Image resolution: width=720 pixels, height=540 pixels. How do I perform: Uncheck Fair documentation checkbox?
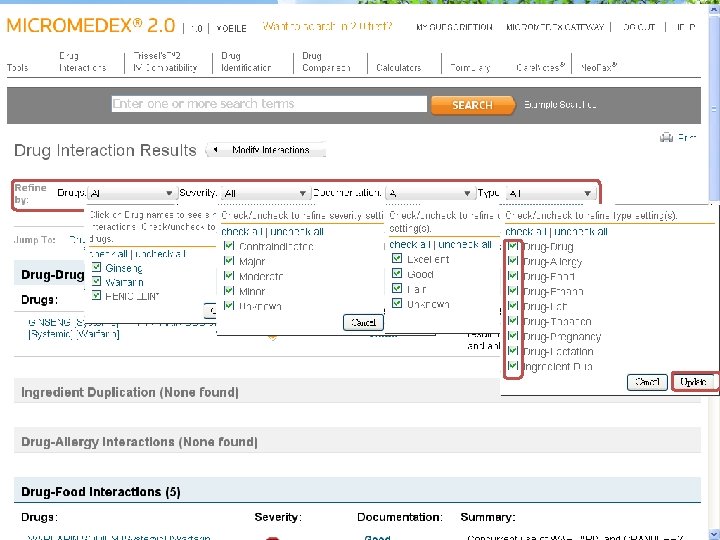(x=397, y=288)
